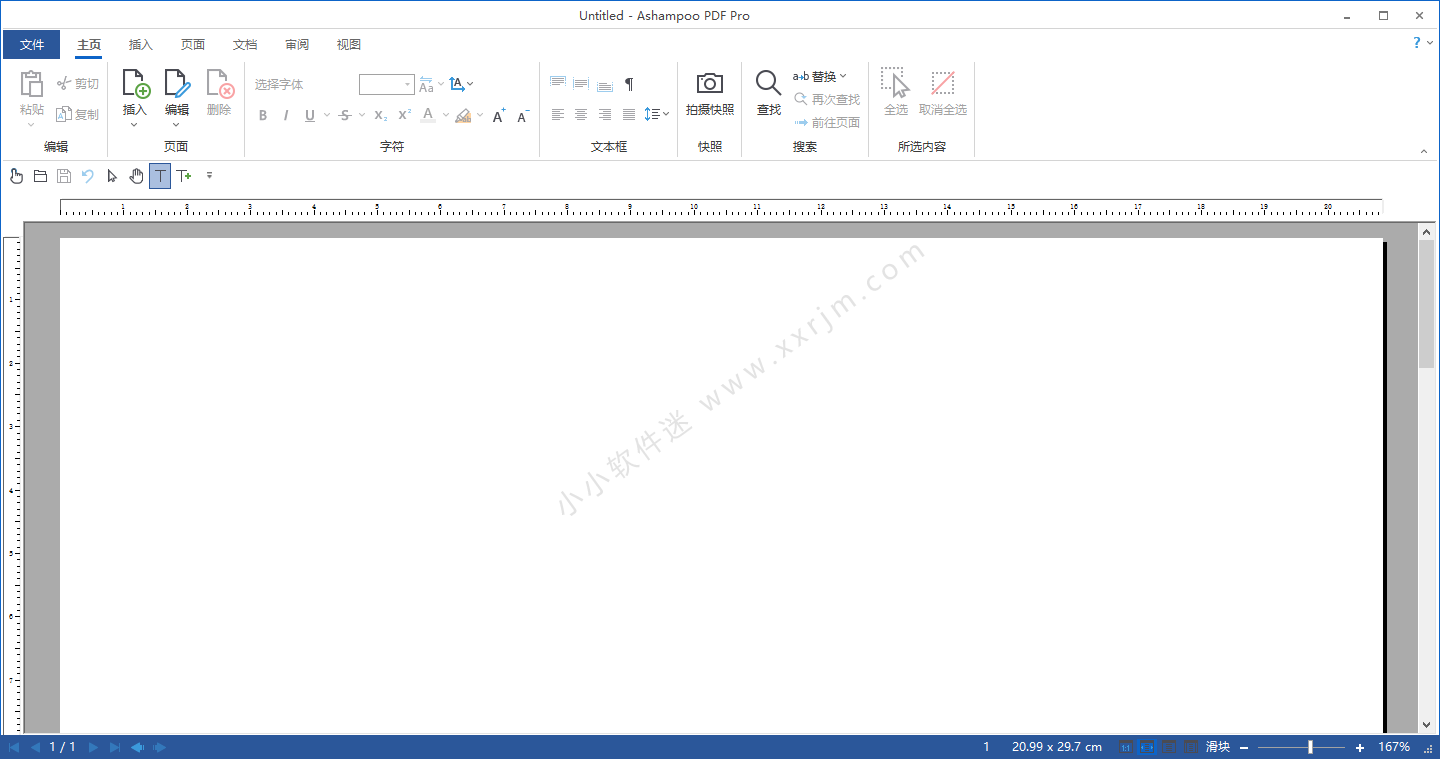Click Find Again (再次查找)

(827, 99)
